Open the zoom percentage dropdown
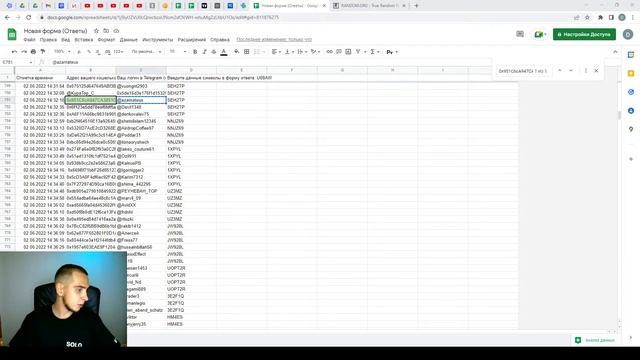This screenshot has height=360, width=640. (62, 52)
